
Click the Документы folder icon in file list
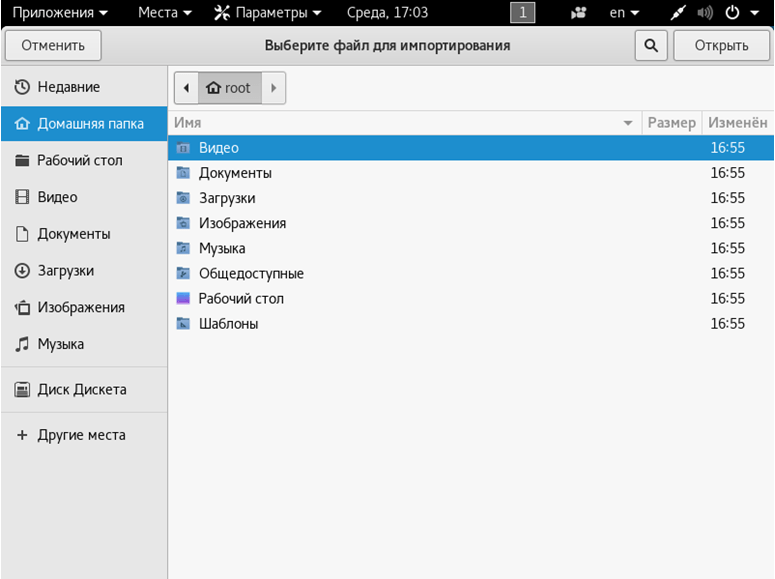183,173
